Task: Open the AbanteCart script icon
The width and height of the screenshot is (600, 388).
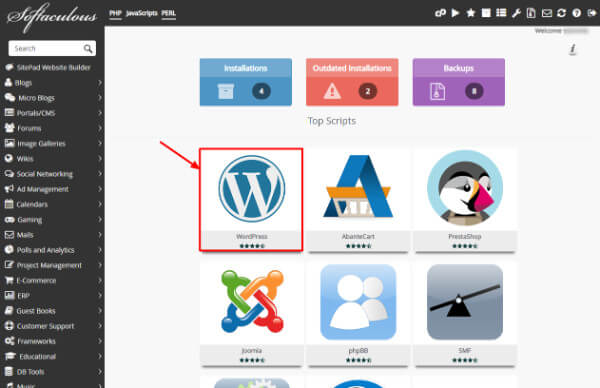Action: pyautogui.click(x=358, y=186)
